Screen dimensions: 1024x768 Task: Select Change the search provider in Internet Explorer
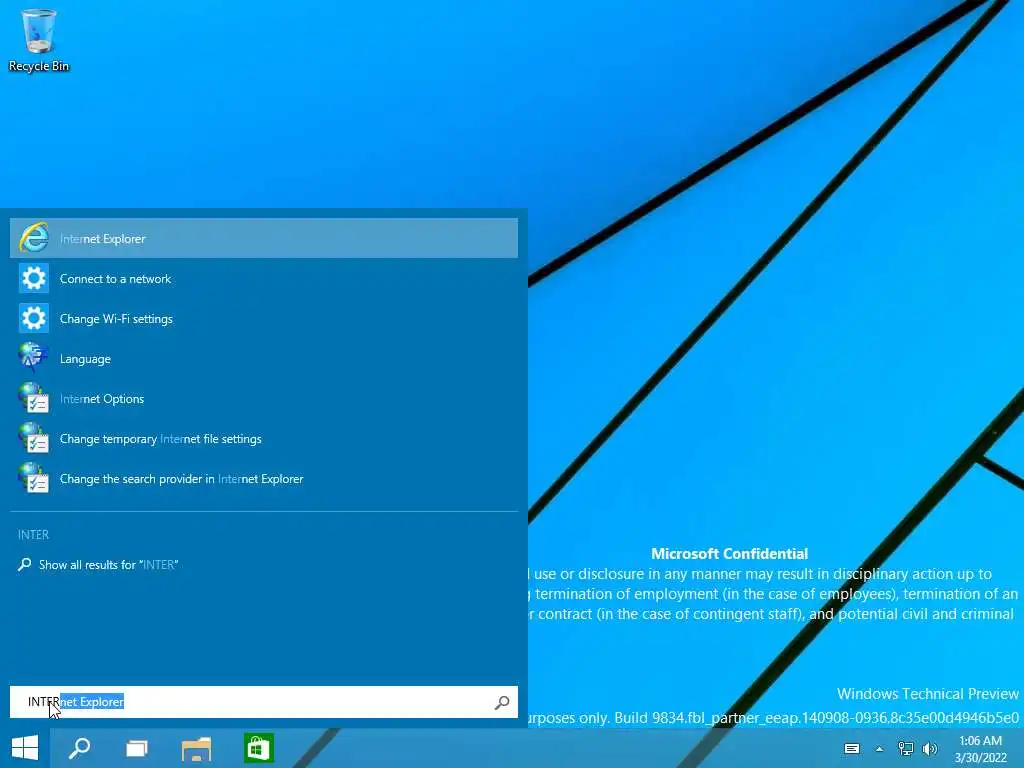click(x=264, y=479)
